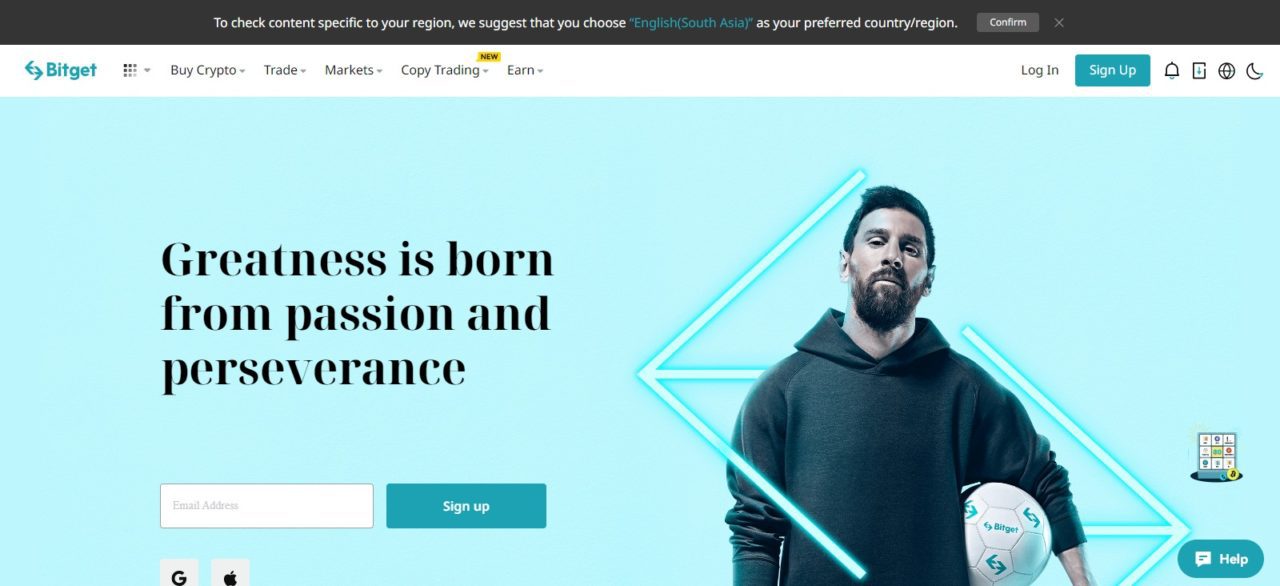This screenshot has height=586, width=1280.
Task: Expand the Trade dropdown menu
Action: (285, 70)
